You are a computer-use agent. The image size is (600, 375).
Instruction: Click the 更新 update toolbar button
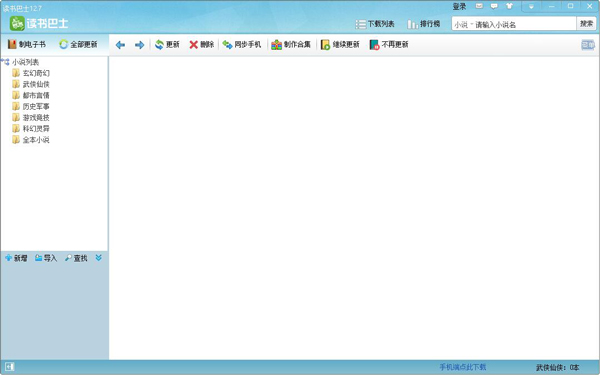[x=167, y=45]
